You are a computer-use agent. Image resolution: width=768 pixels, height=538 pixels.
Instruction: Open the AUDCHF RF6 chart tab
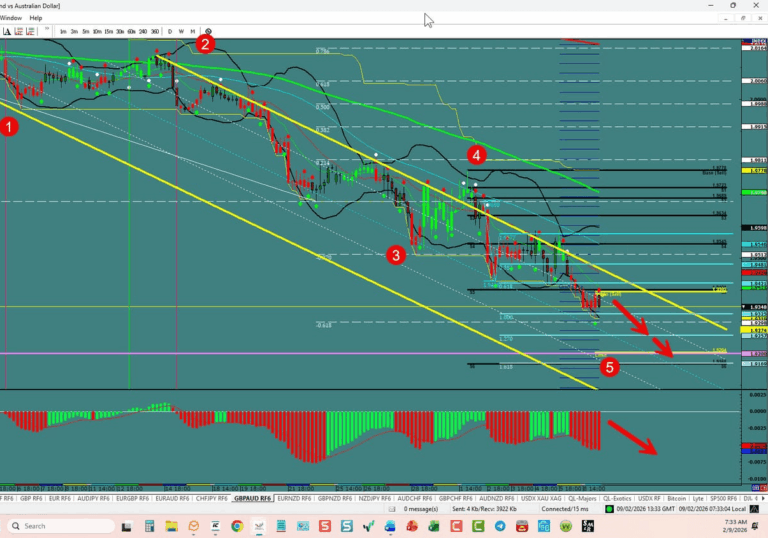[414, 498]
